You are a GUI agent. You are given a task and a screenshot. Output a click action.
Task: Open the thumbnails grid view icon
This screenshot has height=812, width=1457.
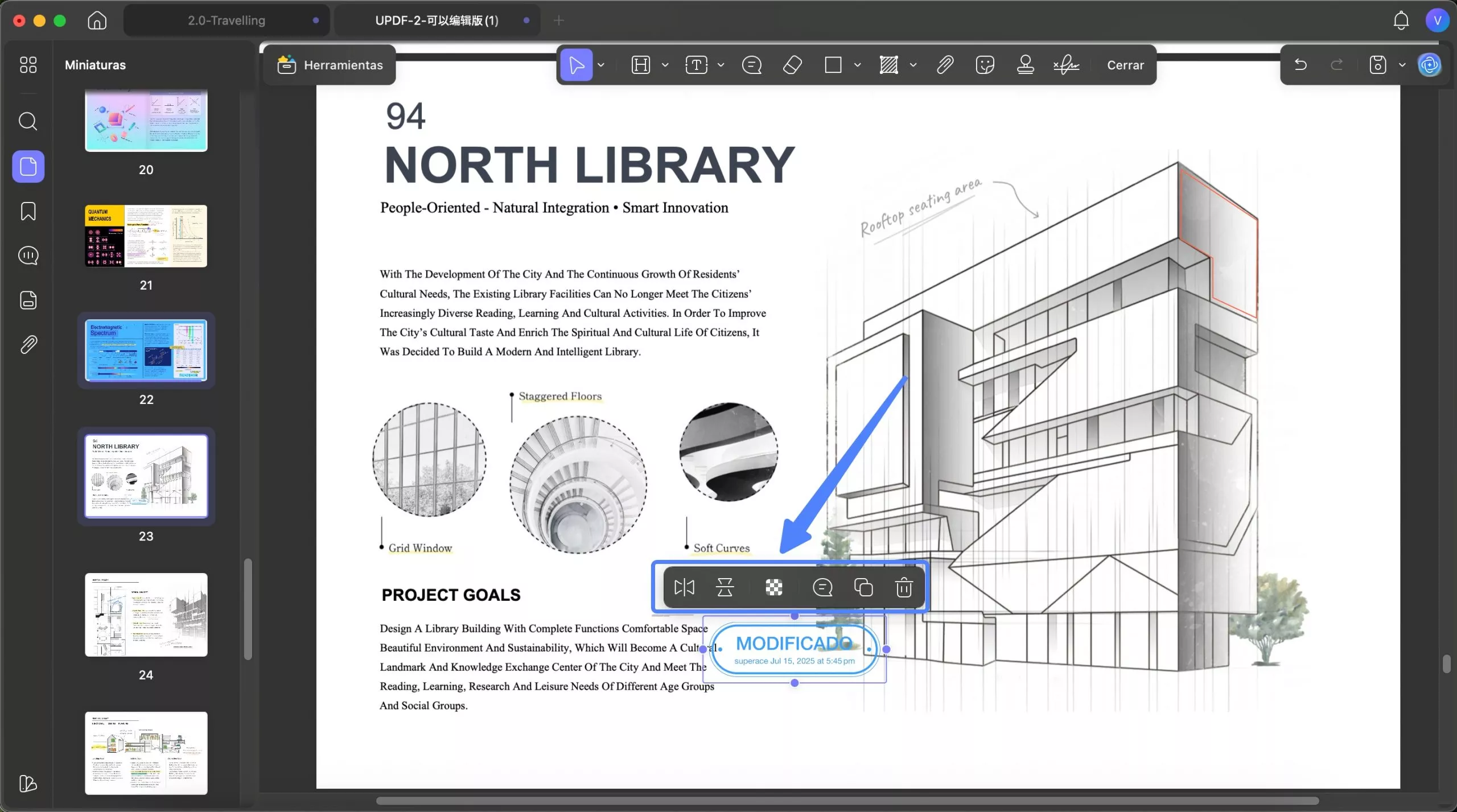pyautogui.click(x=28, y=64)
